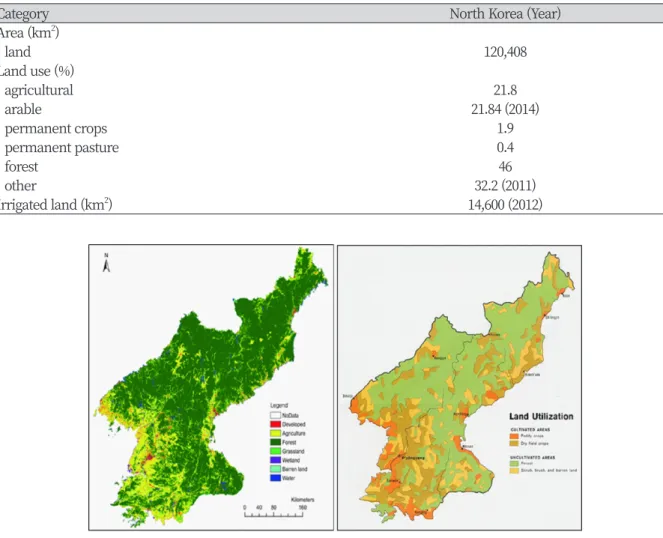Click the north arrow on the left map

[107, 263]
